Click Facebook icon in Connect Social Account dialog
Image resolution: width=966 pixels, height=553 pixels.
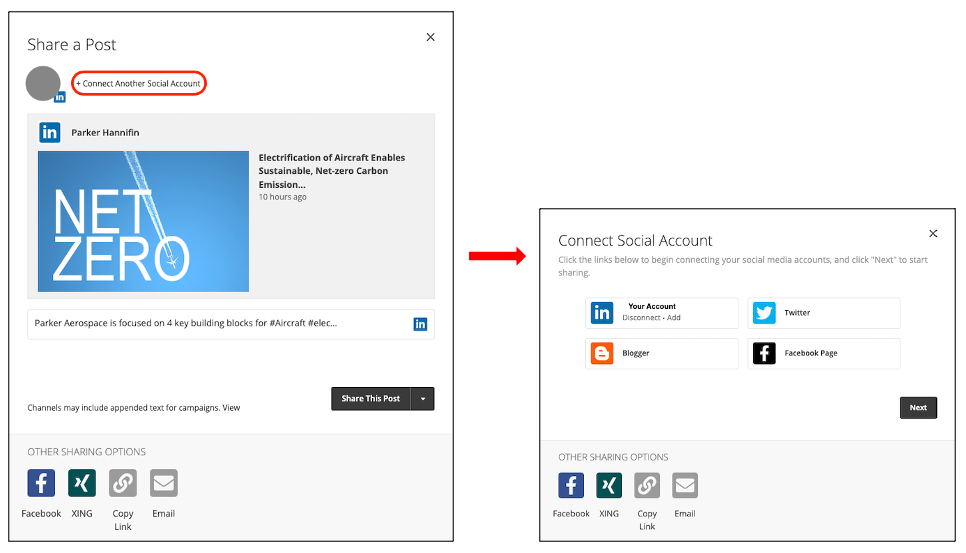571,486
